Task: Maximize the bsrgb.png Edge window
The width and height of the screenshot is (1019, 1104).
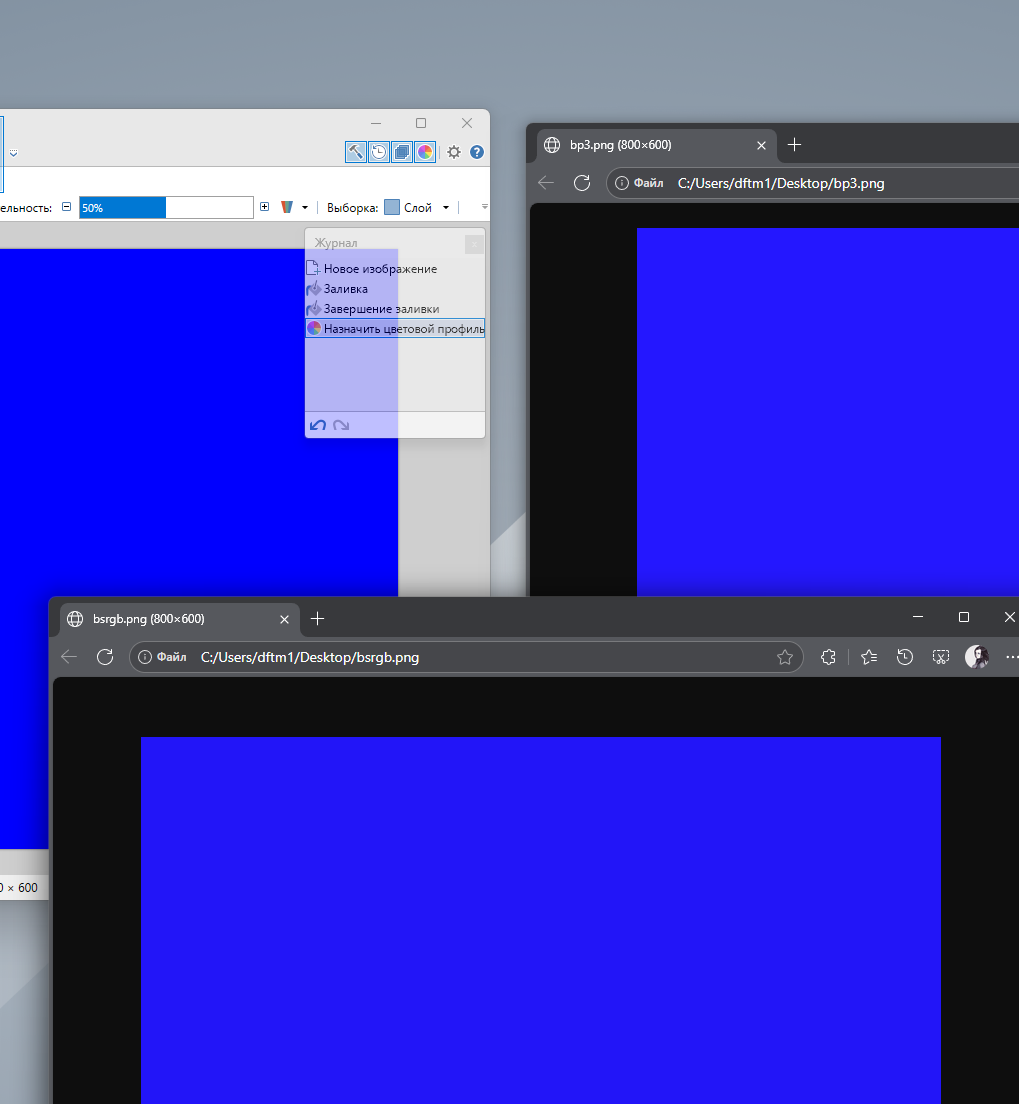Action: point(964,617)
